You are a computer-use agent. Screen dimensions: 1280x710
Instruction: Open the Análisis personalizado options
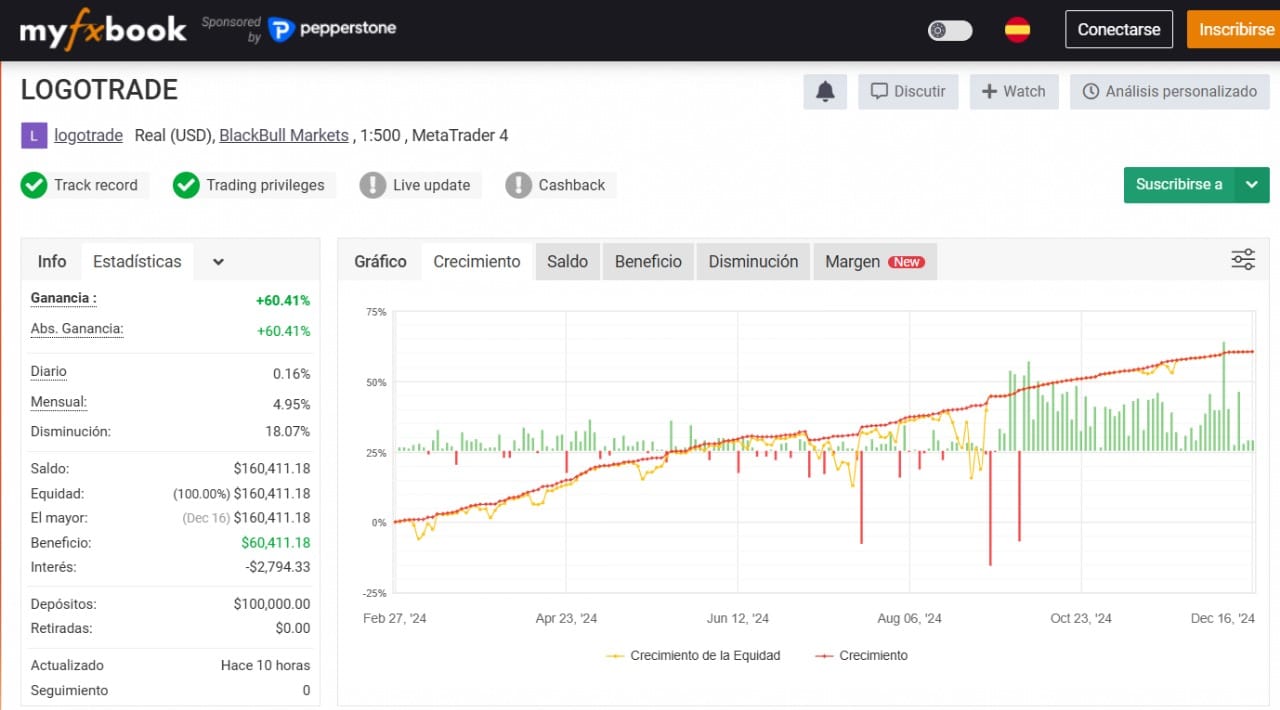pyautogui.click(x=1169, y=92)
